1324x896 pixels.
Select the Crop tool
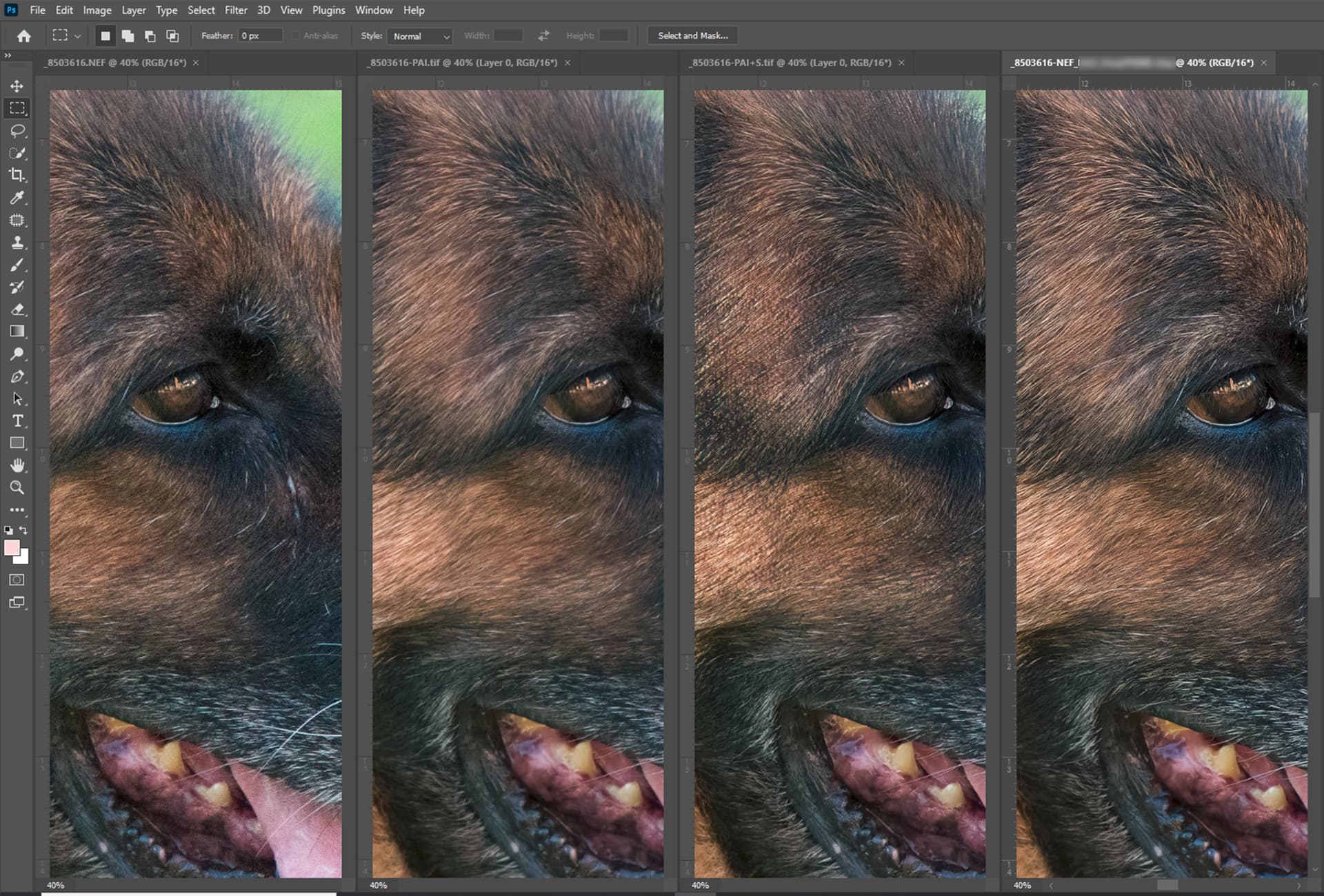pos(17,175)
